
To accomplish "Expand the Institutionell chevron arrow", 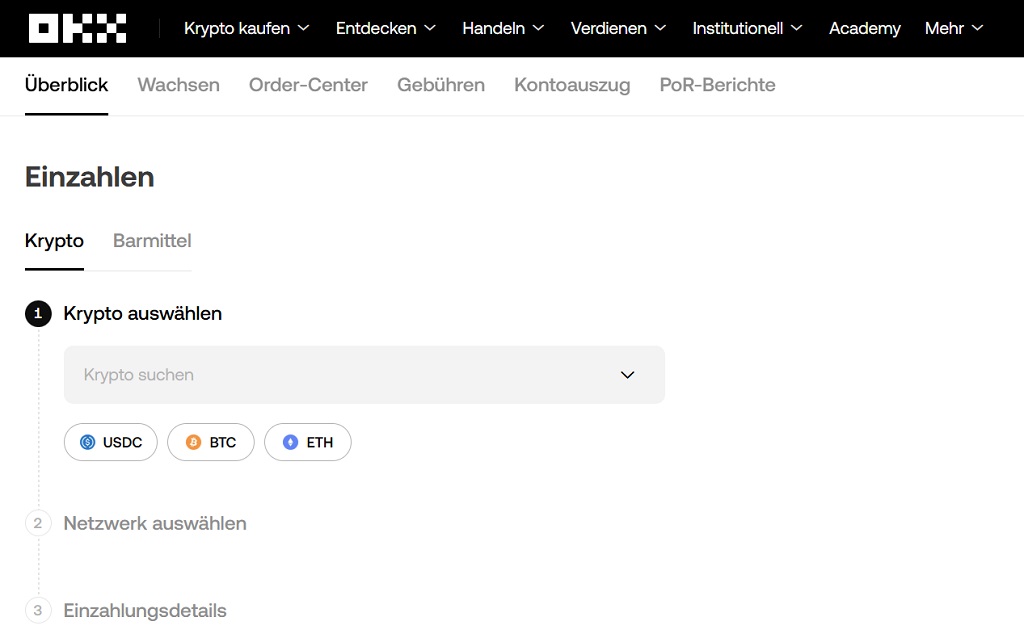I will [797, 28].
